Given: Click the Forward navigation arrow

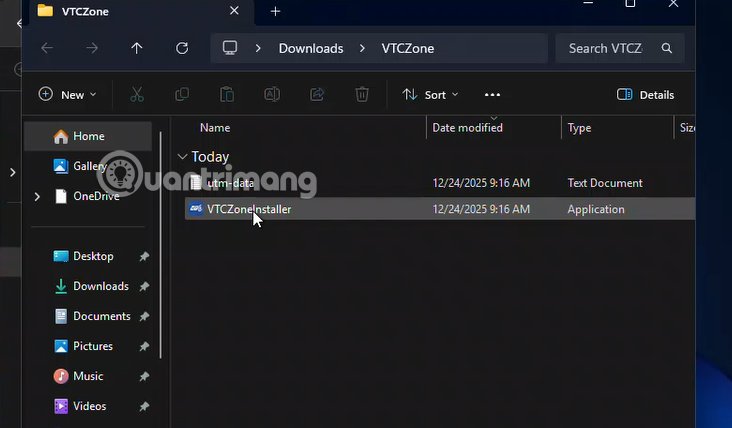Looking at the screenshot, I should [92, 48].
